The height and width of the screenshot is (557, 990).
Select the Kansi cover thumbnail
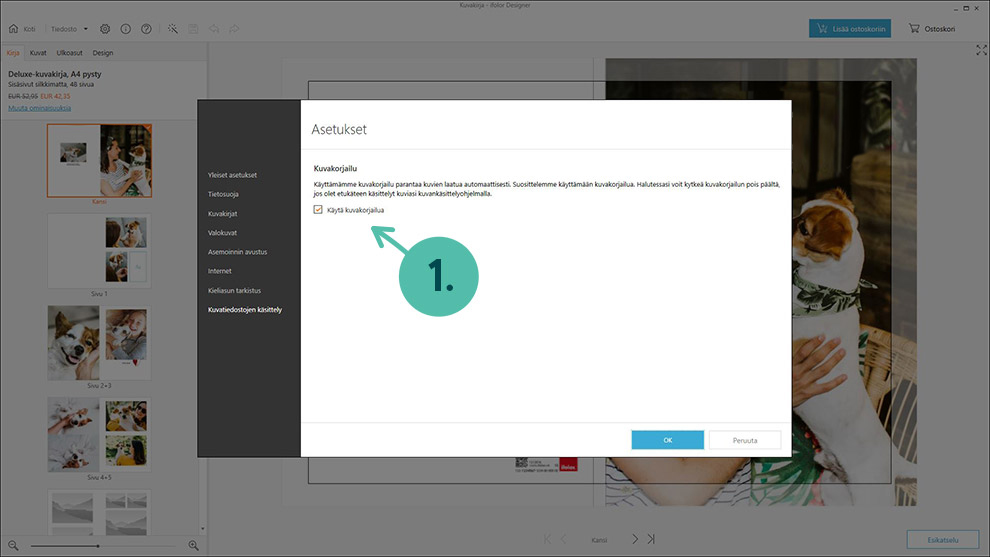[x=99, y=160]
